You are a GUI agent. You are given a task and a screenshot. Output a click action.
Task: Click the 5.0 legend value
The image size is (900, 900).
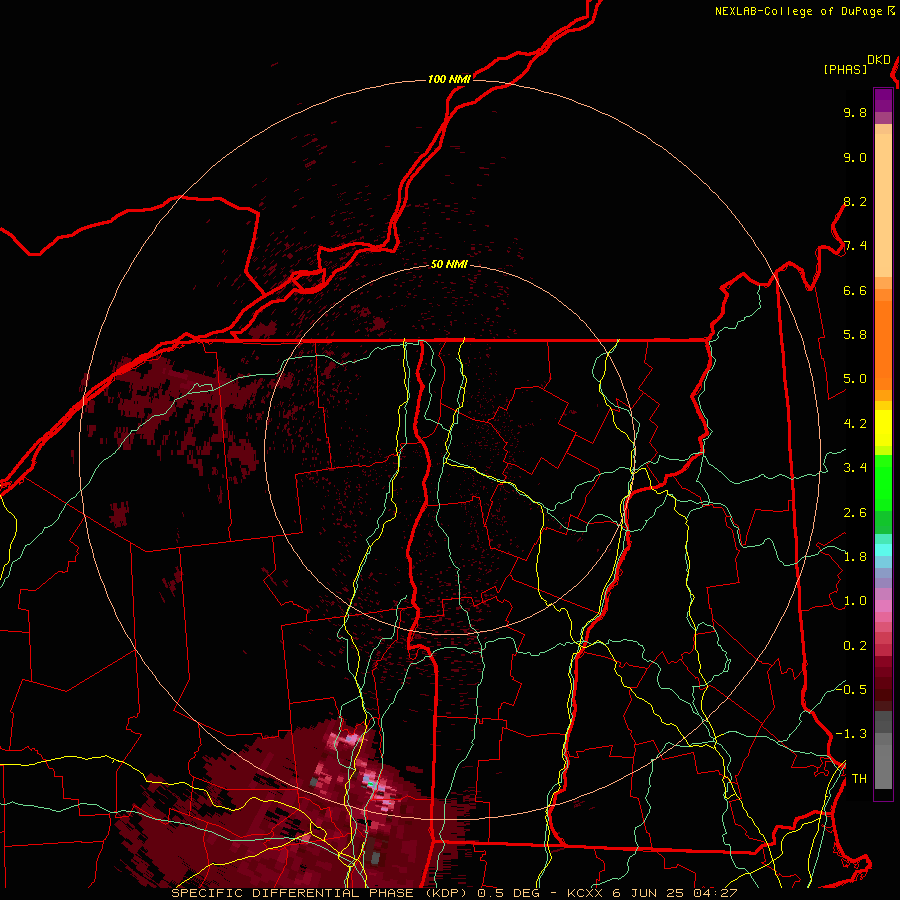[x=855, y=379]
